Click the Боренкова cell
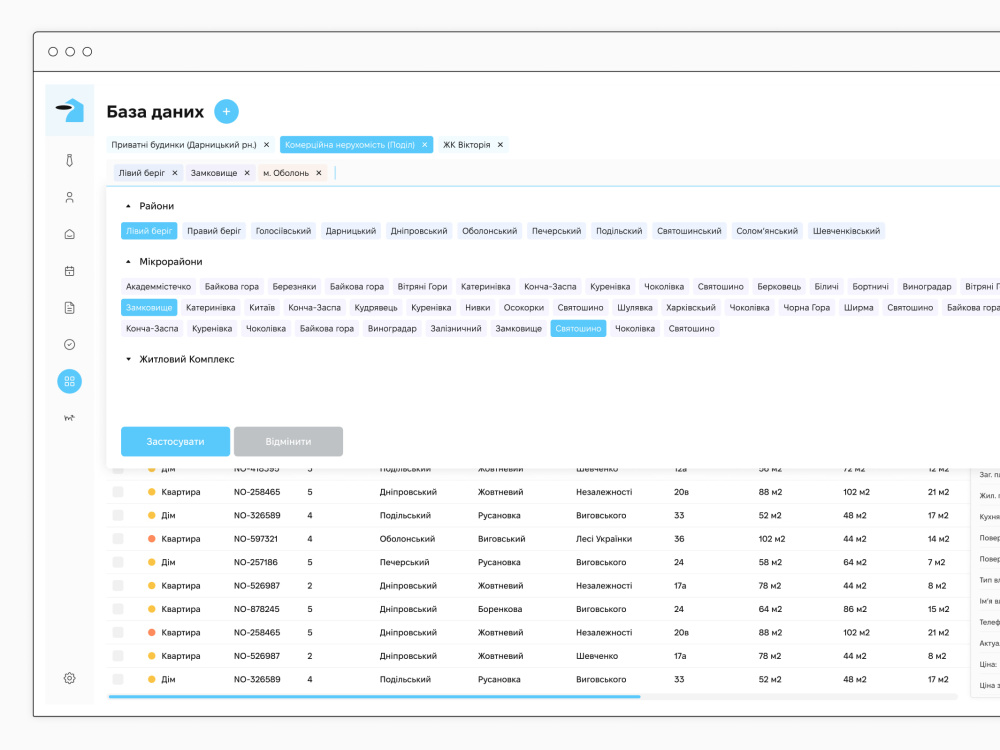The height and width of the screenshot is (750, 1000). click(x=500, y=609)
